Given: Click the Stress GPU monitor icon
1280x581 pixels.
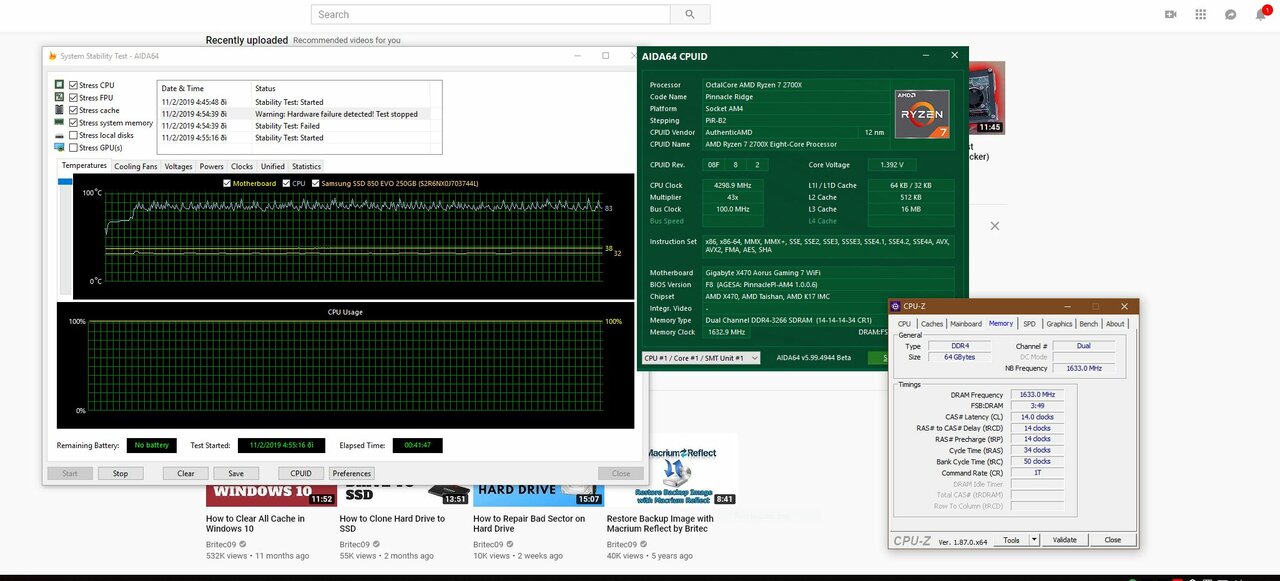Looking at the screenshot, I should pos(60,147).
